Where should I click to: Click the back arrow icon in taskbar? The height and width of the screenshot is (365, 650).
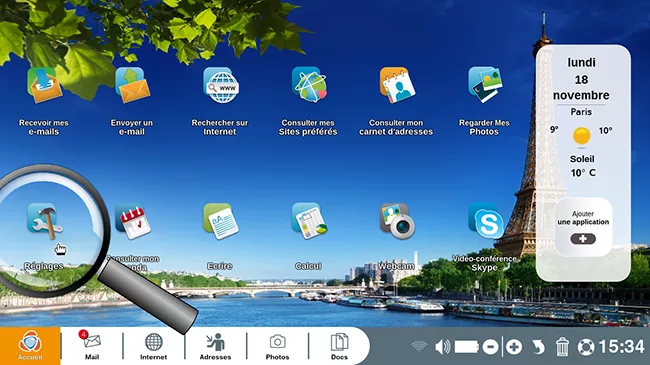click(538, 347)
